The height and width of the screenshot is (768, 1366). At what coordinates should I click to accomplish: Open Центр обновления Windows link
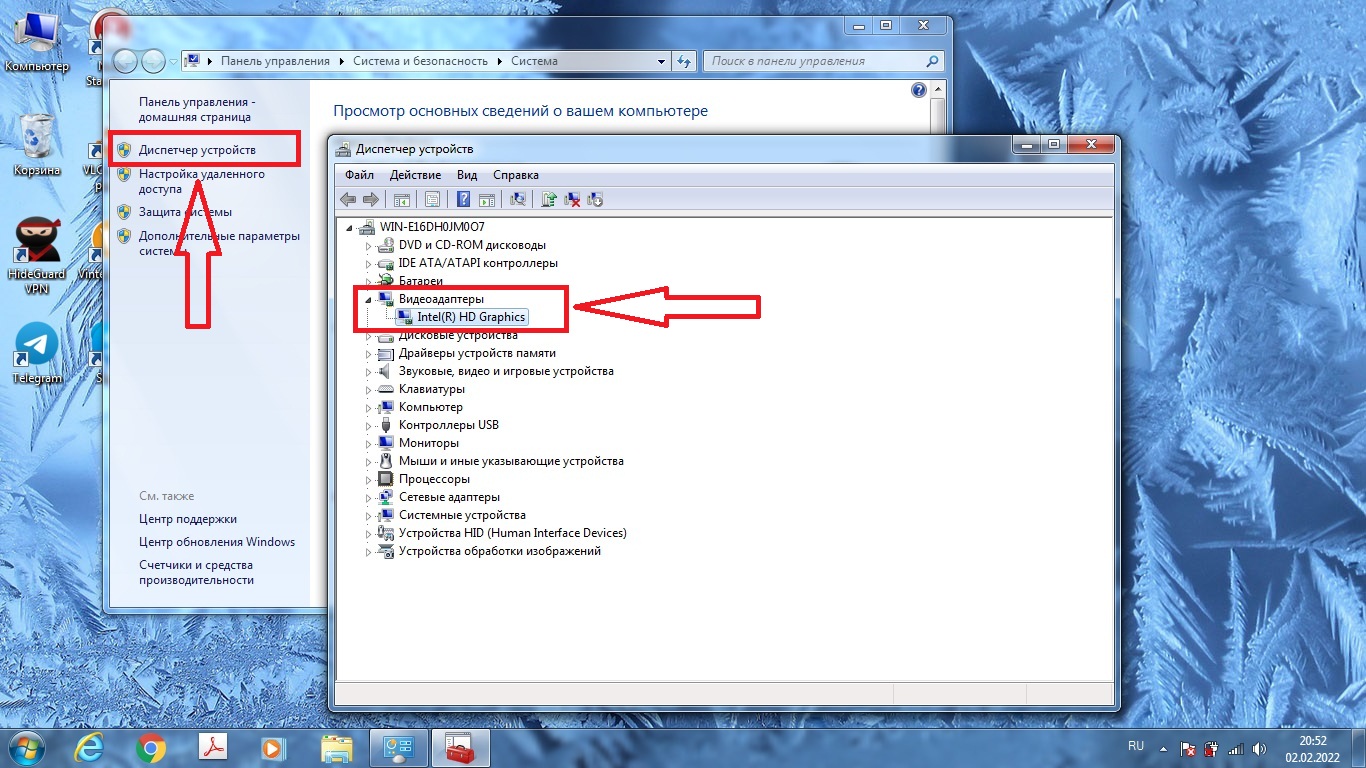click(217, 542)
